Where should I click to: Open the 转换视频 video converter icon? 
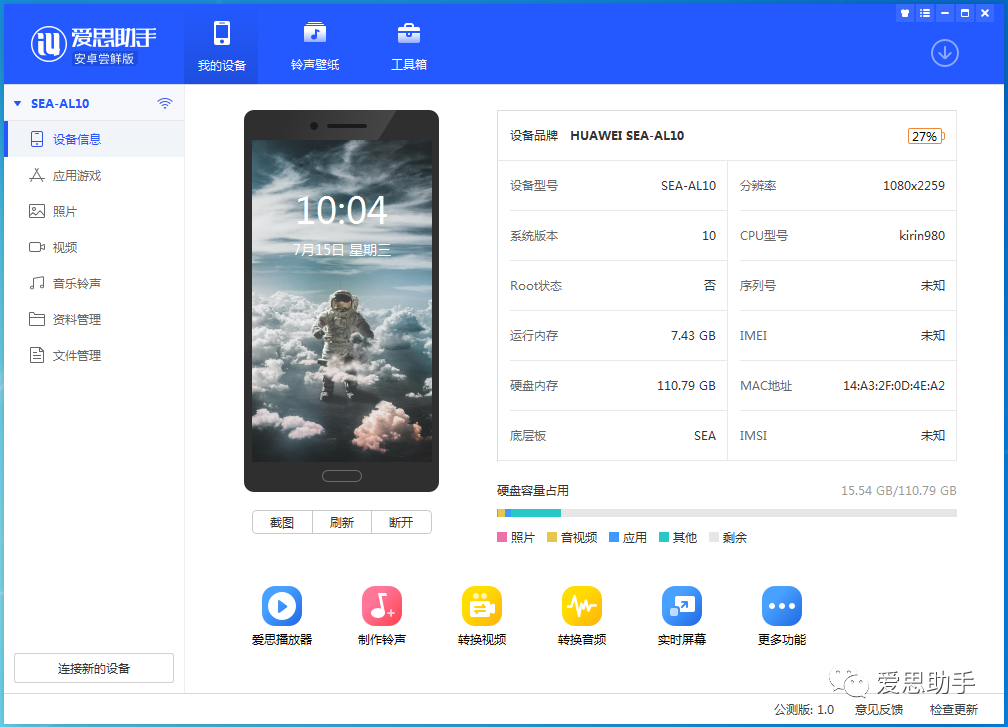point(482,606)
